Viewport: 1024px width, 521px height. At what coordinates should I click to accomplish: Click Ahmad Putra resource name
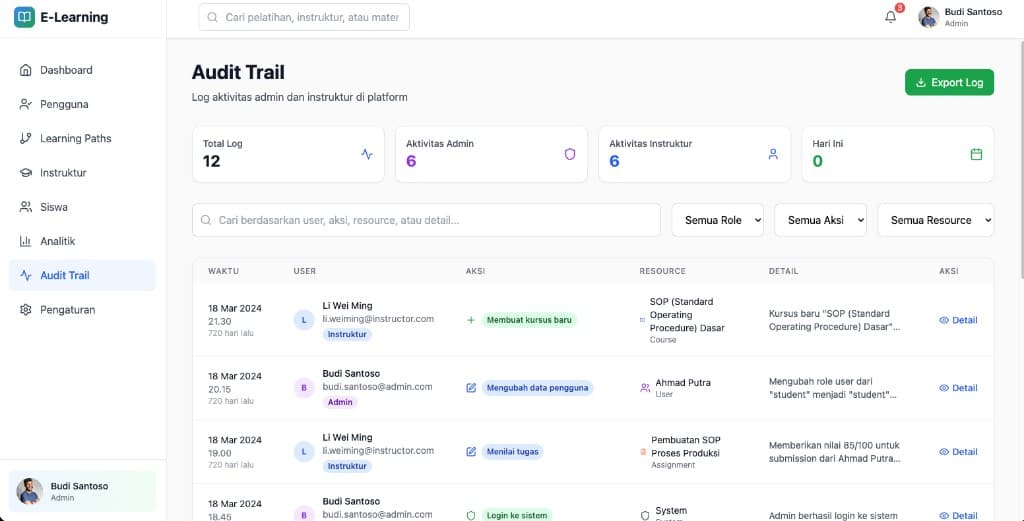click(682, 383)
